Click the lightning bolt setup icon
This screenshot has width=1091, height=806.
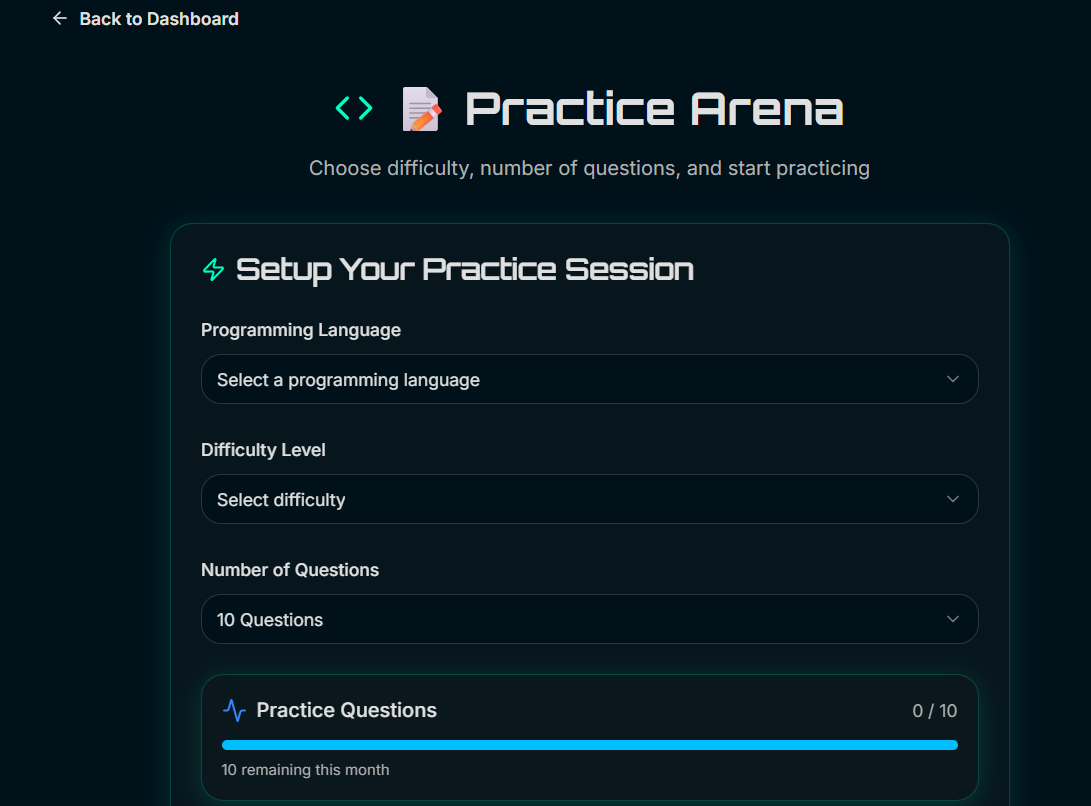tap(214, 269)
